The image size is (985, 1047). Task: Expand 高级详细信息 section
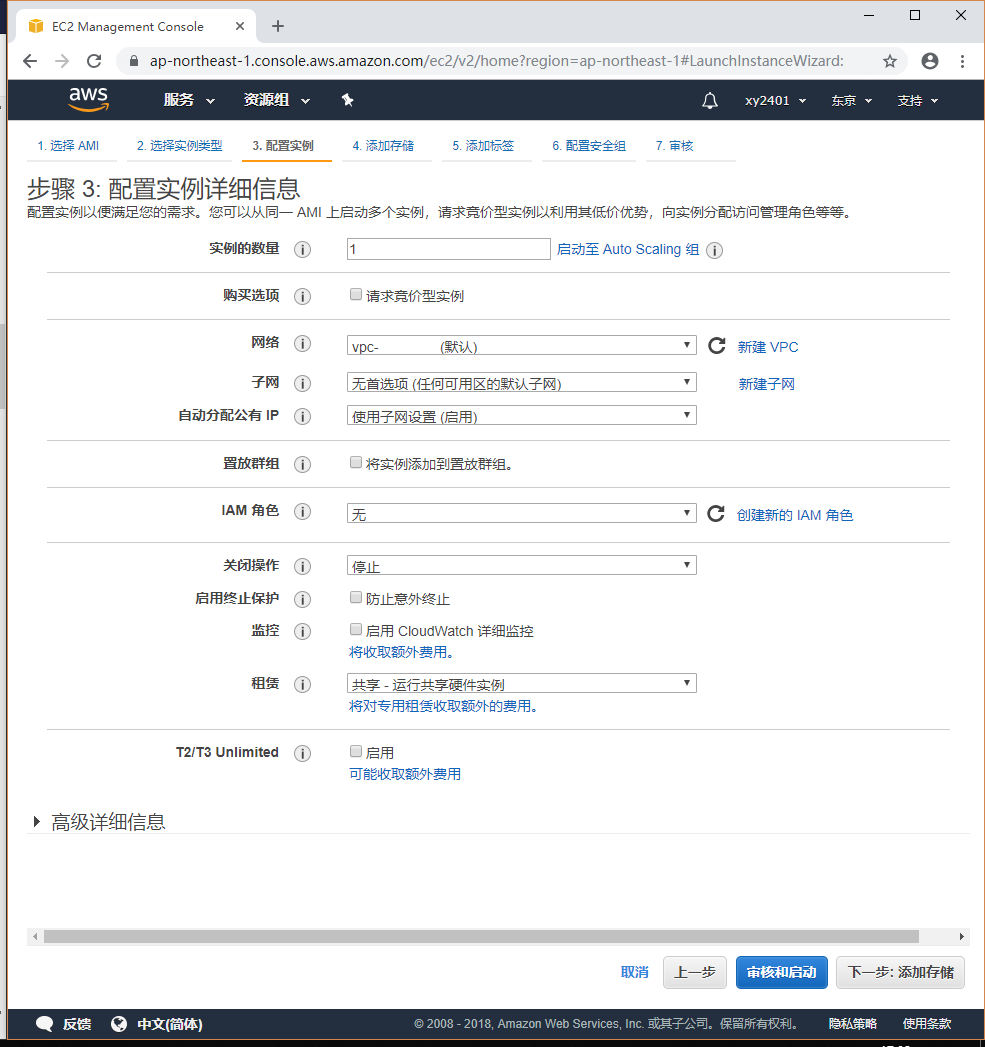tap(99, 822)
